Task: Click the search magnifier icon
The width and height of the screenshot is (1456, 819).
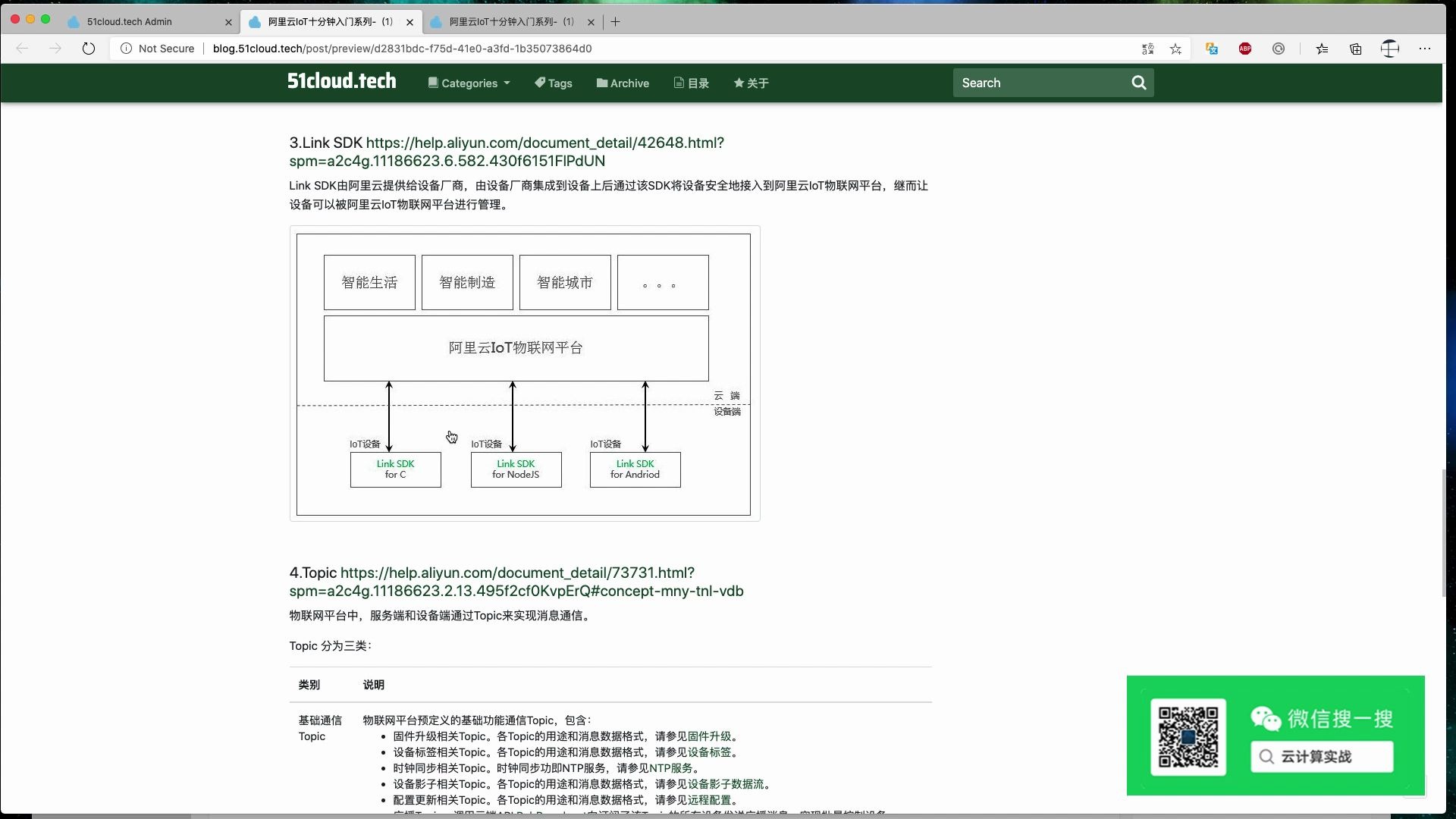Action: click(1138, 83)
